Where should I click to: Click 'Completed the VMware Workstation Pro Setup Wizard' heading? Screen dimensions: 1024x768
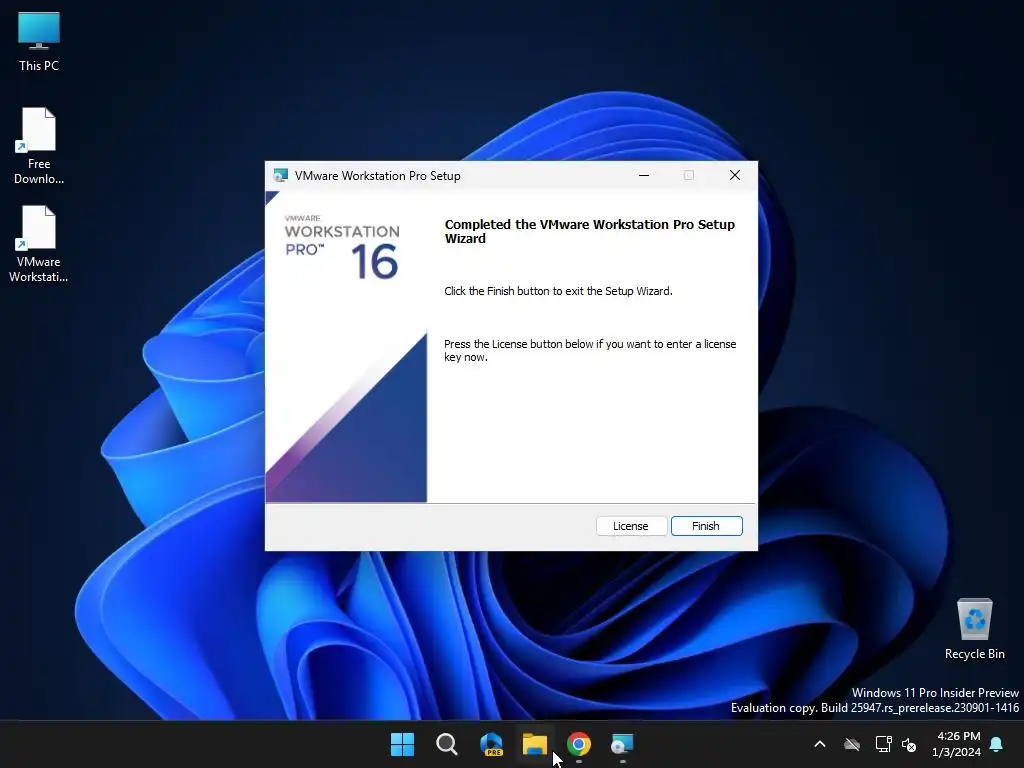tap(590, 231)
